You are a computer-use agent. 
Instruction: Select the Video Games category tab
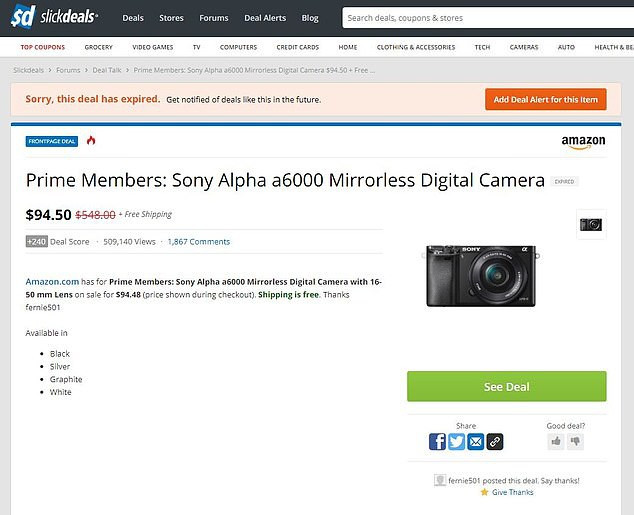[x=152, y=47]
